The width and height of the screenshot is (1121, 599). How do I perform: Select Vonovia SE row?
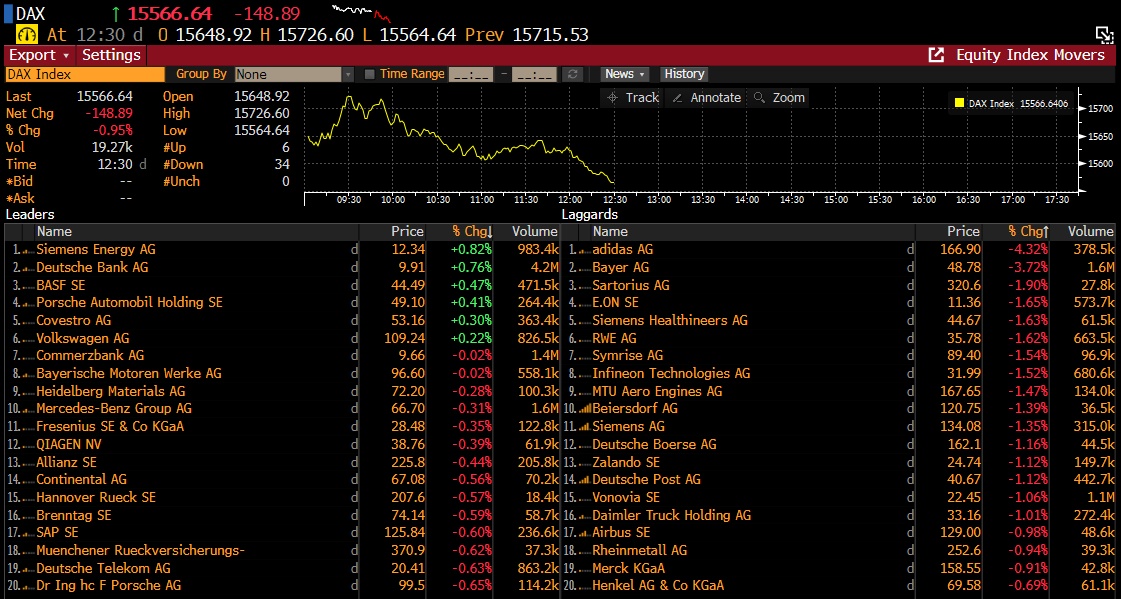(839, 497)
